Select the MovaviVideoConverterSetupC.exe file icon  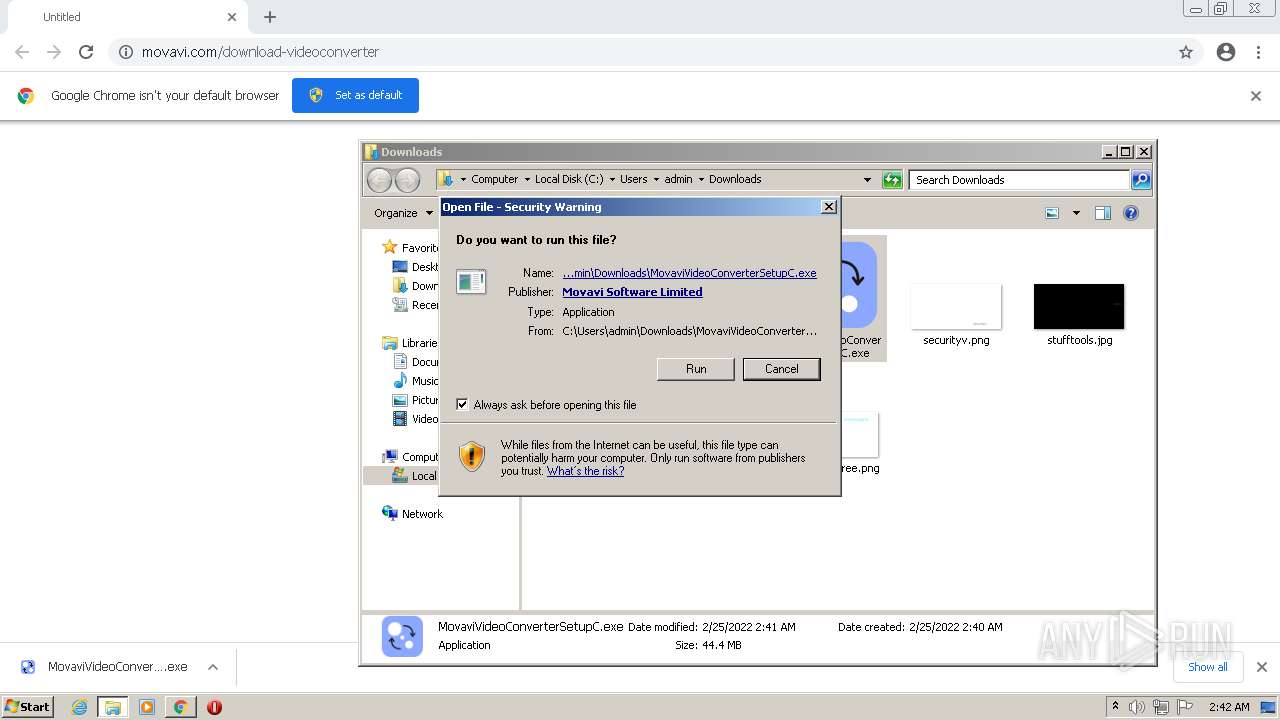[858, 298]
